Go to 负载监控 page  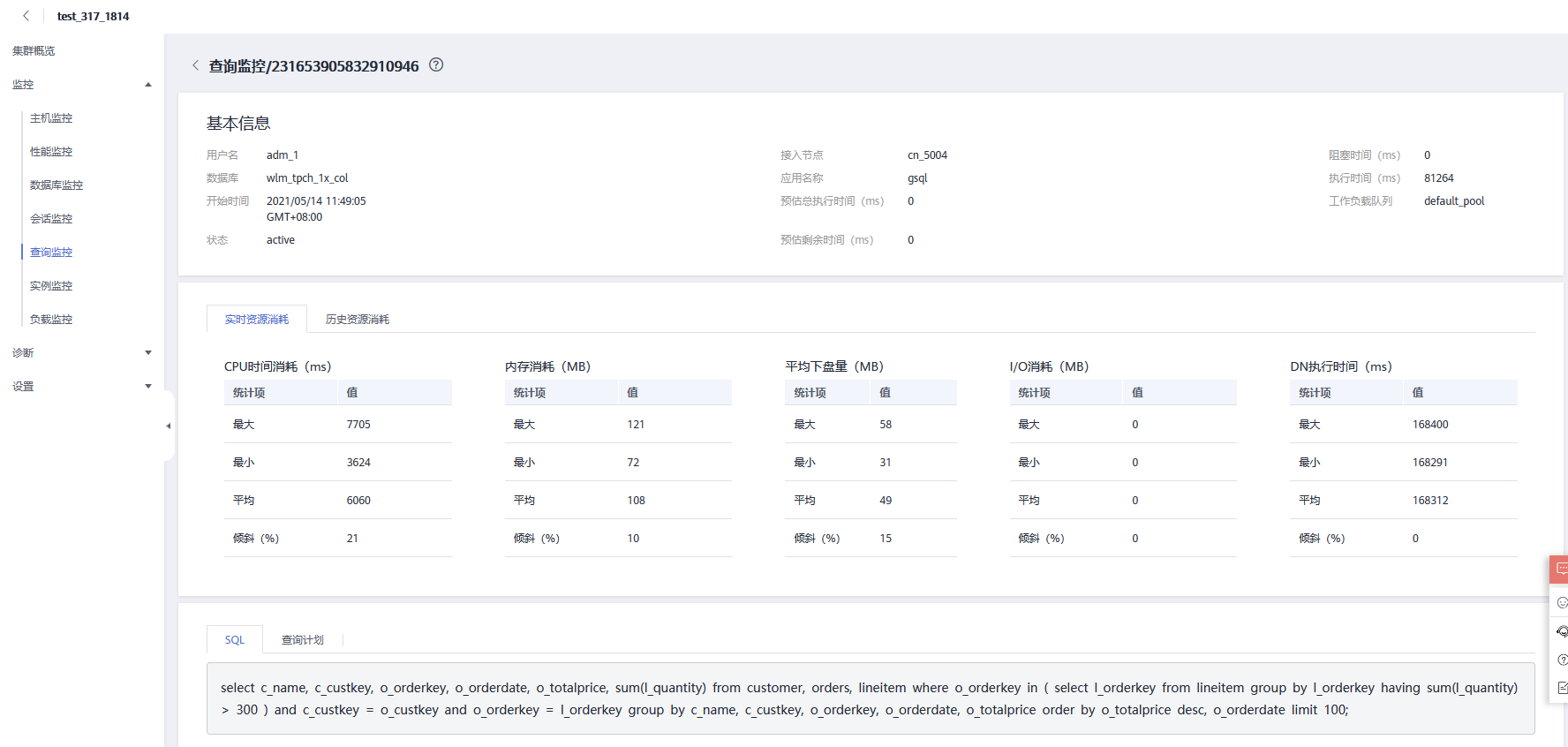coord(51,320)
